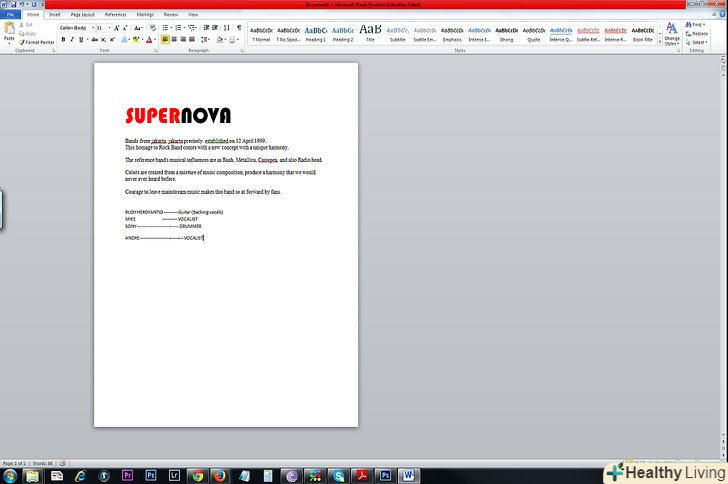The height and width of the screenshot is (484, 728).
Task: Click the Clear Formatting icon
Action: pyautogui.click(x=153, y=28)
